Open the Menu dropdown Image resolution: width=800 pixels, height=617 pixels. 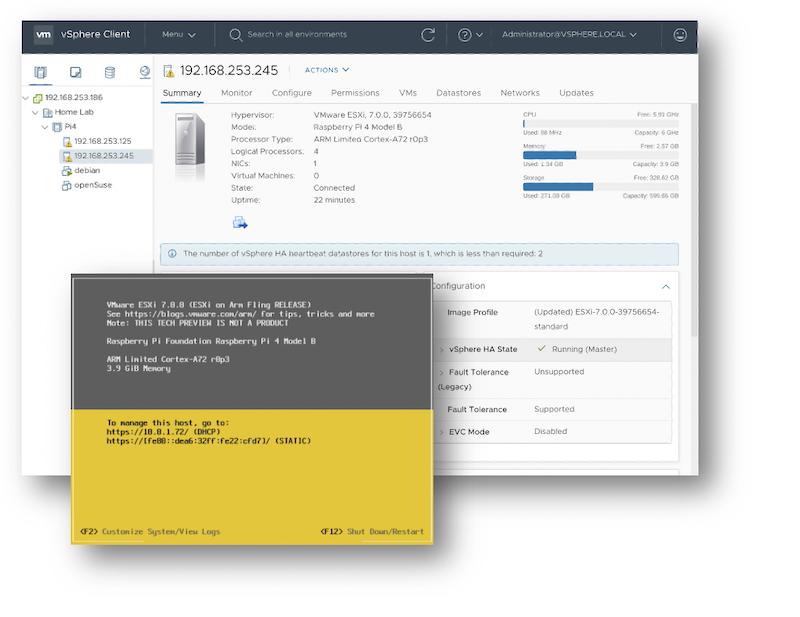point(179,34)
